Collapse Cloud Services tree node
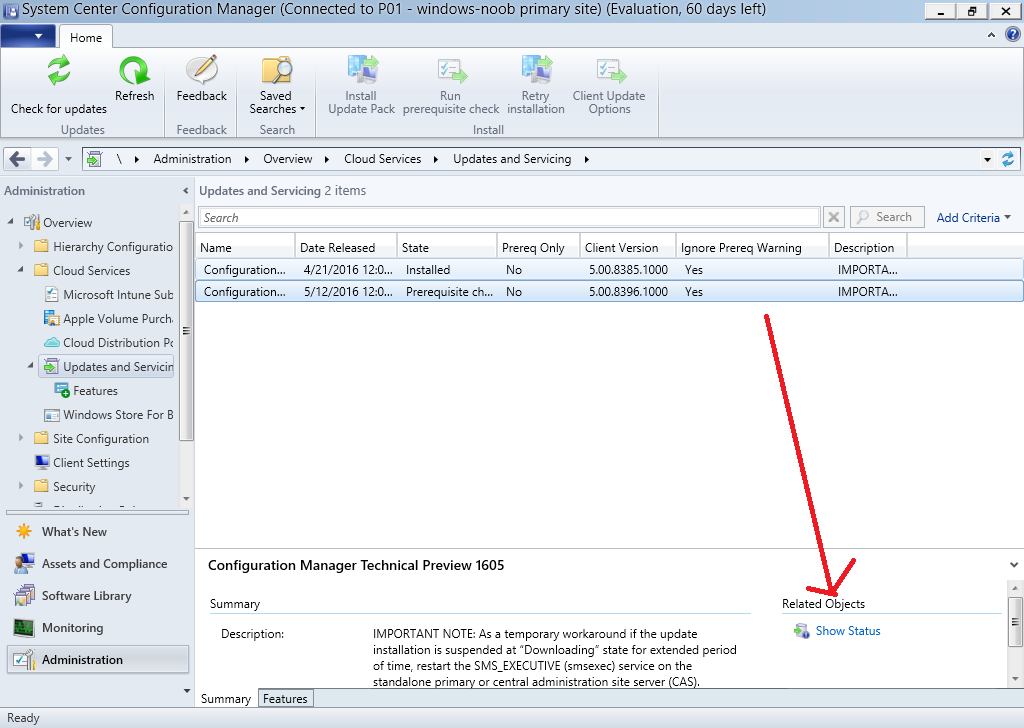 [x=21, y=270]
